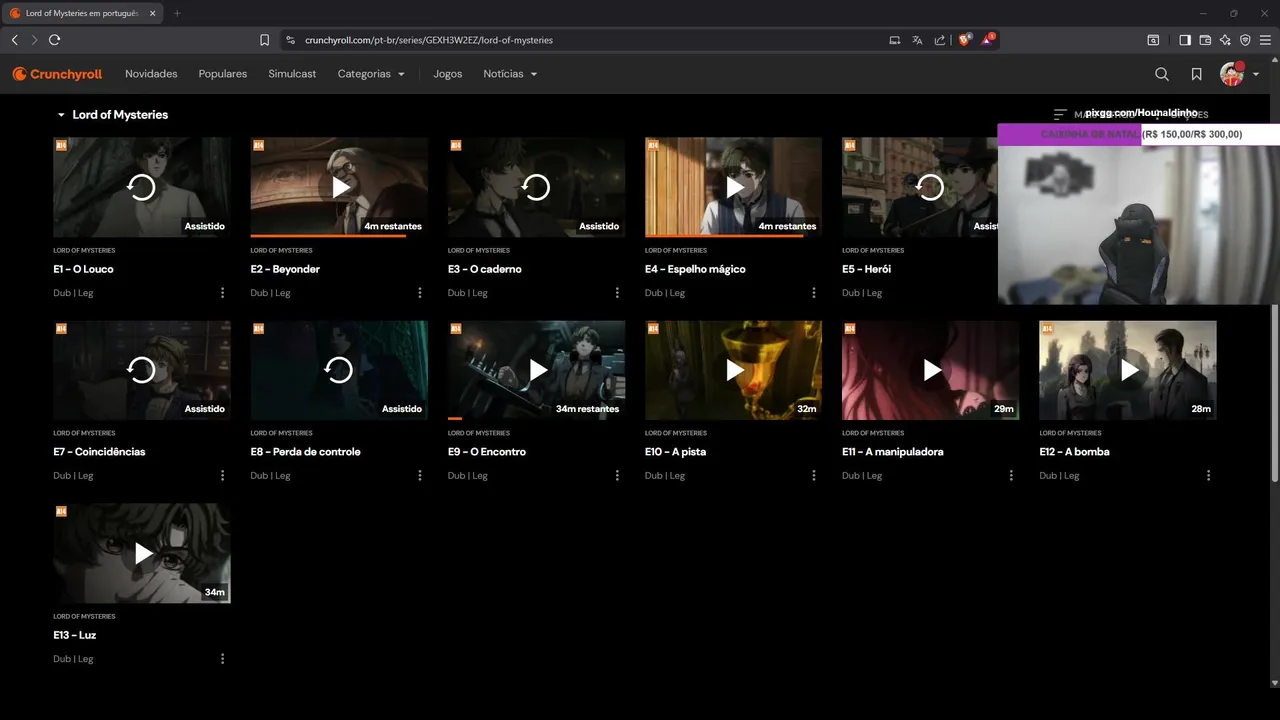This screenshot has width=1280, height=720.
Task: Open options for E1 - O Louco
Action: [x=222, y=293]
